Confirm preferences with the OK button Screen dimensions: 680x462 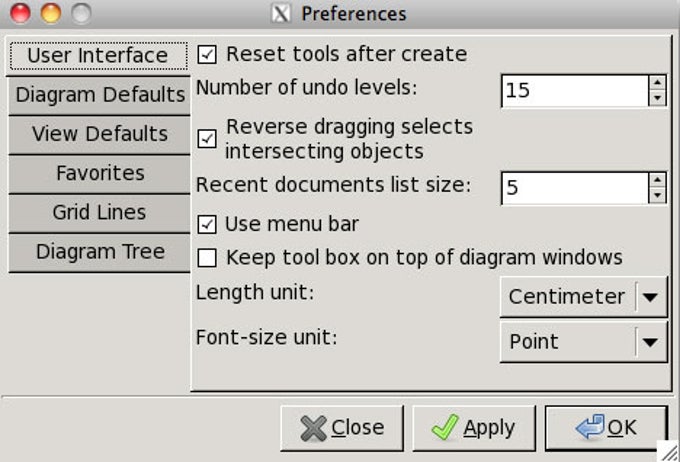coord(606,428)
